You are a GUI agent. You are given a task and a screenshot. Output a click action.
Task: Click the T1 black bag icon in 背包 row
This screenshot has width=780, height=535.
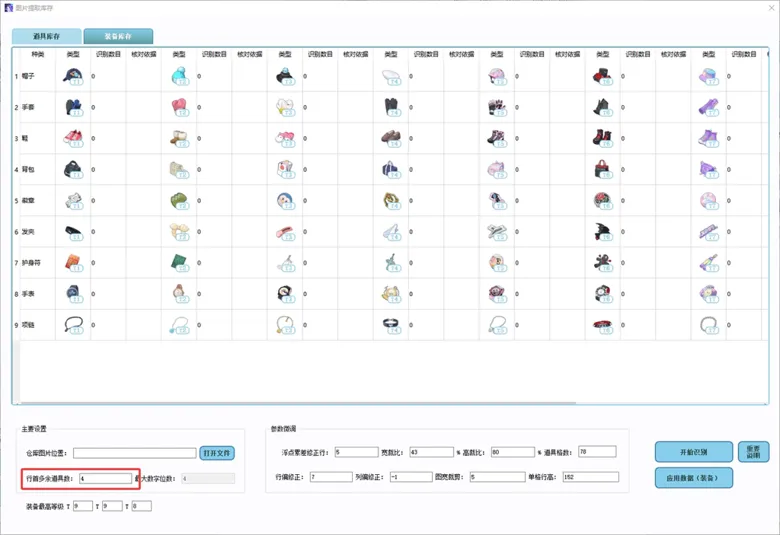click(x=73, y=169)
